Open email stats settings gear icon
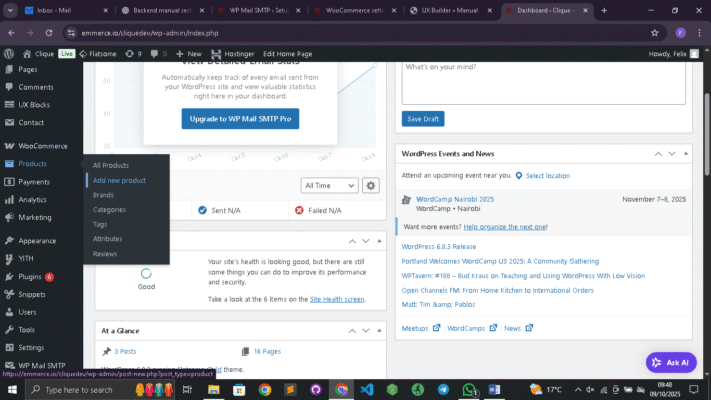 (371, 185)
